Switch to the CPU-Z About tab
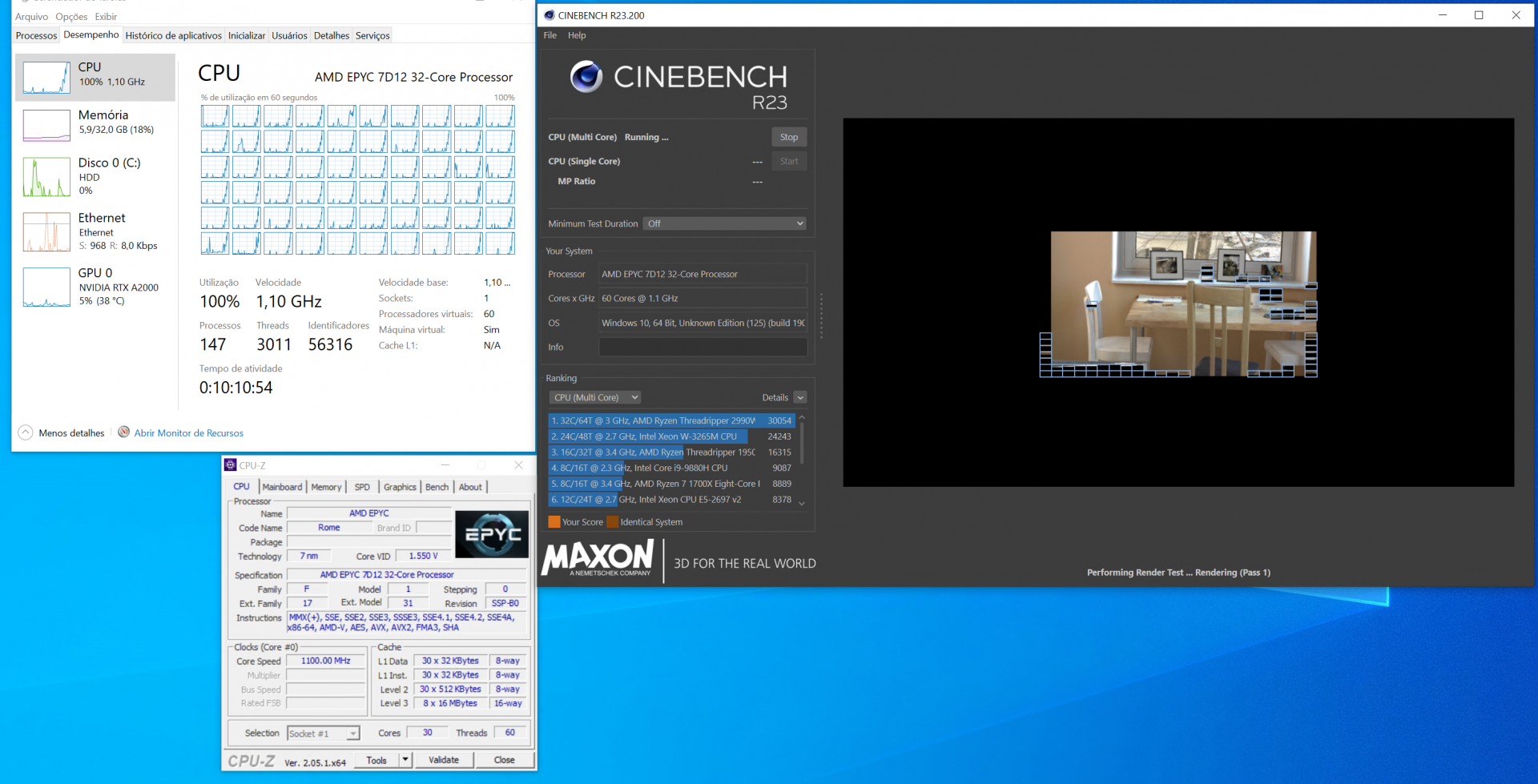1538x784 pixels. click(x=470, y=487)
